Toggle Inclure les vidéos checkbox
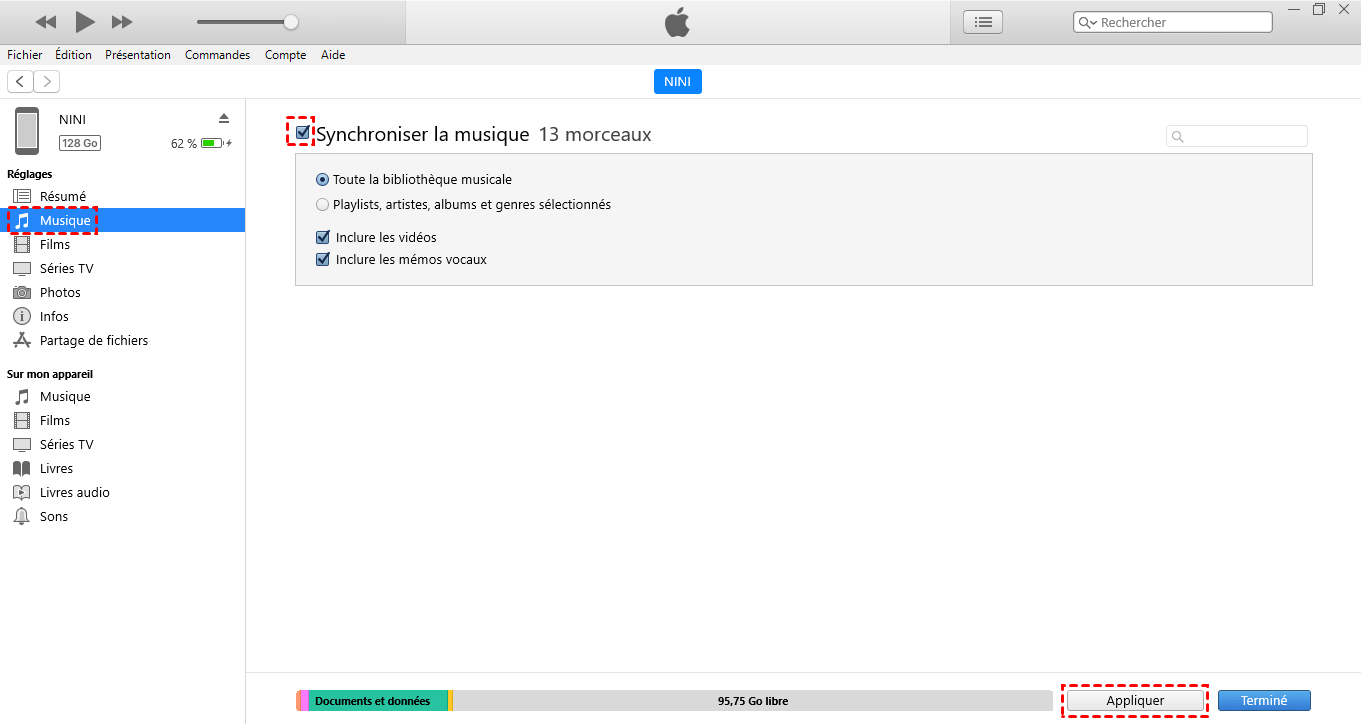 click(x=323, y=238)
